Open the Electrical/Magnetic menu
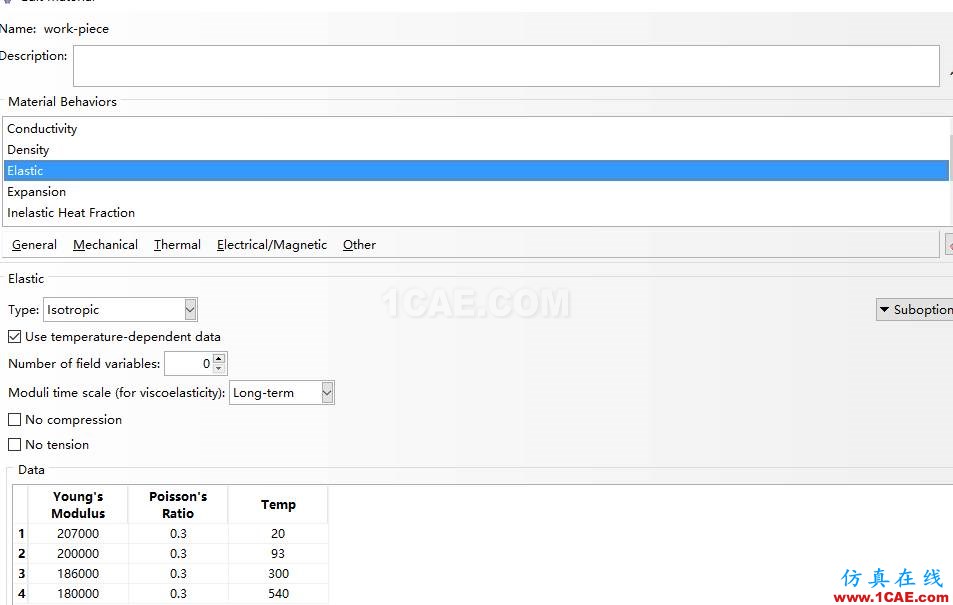 pos(272,245)
